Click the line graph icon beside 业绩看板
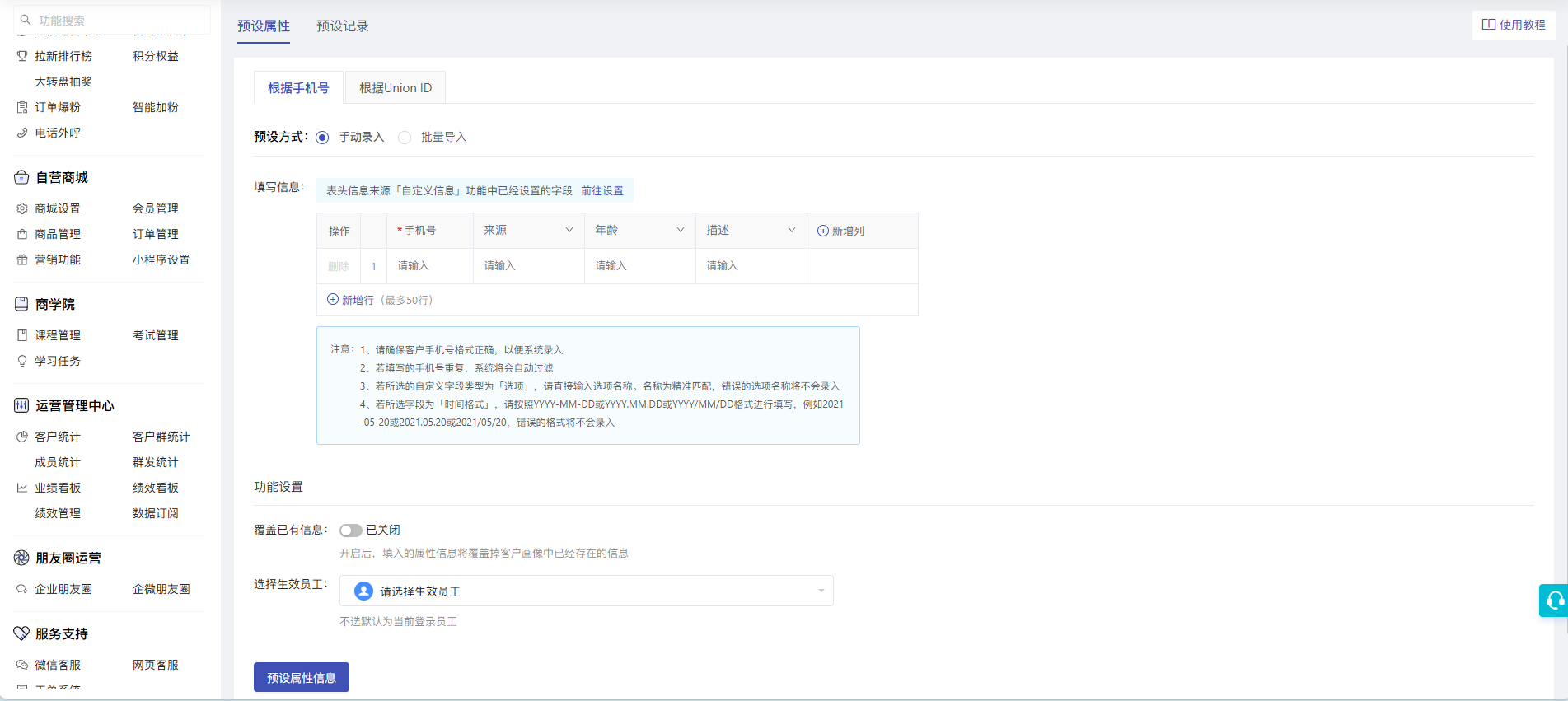The image size is (1568, 701). tap(22, 488)
